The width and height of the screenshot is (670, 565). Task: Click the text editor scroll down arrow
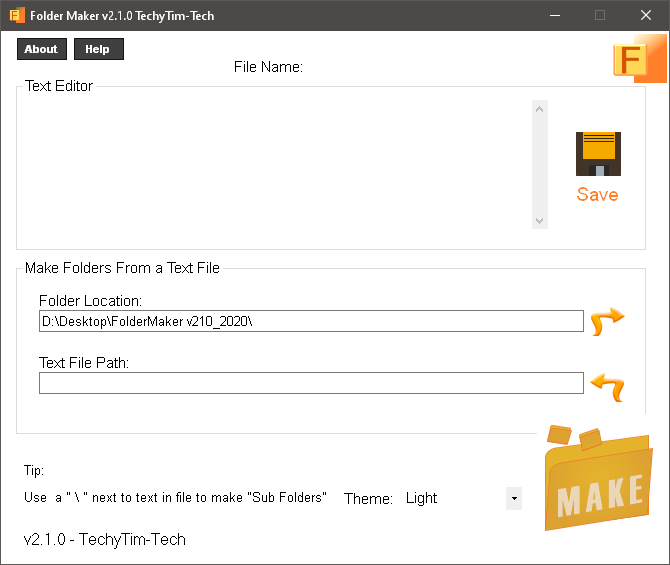click(540, 221)
